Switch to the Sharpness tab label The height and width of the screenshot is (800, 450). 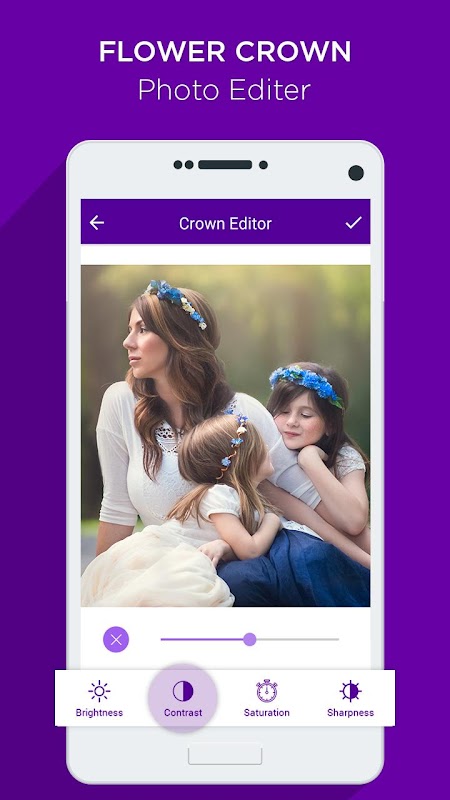pyautogui.click(x=351, y=713)
